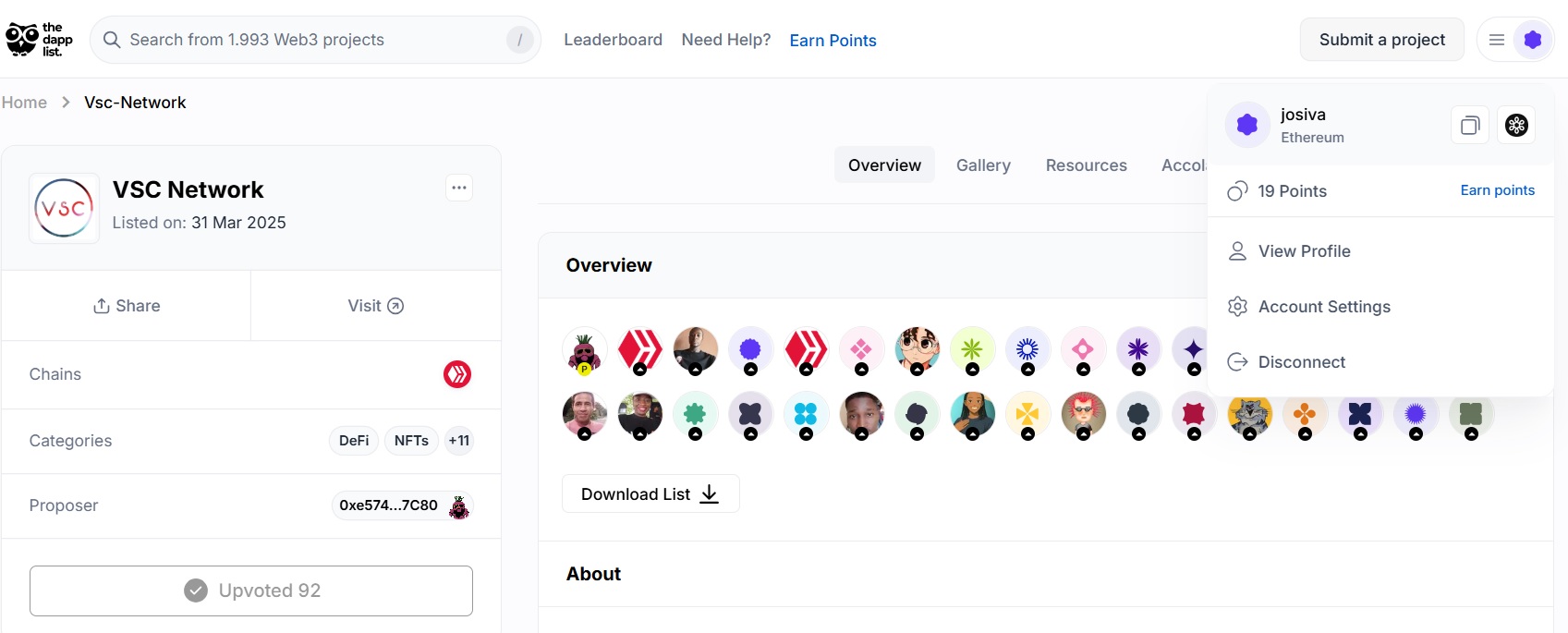Select the DeFi category tag
The width and height of the screenshot is (1568, 633).
coord(354,441)
